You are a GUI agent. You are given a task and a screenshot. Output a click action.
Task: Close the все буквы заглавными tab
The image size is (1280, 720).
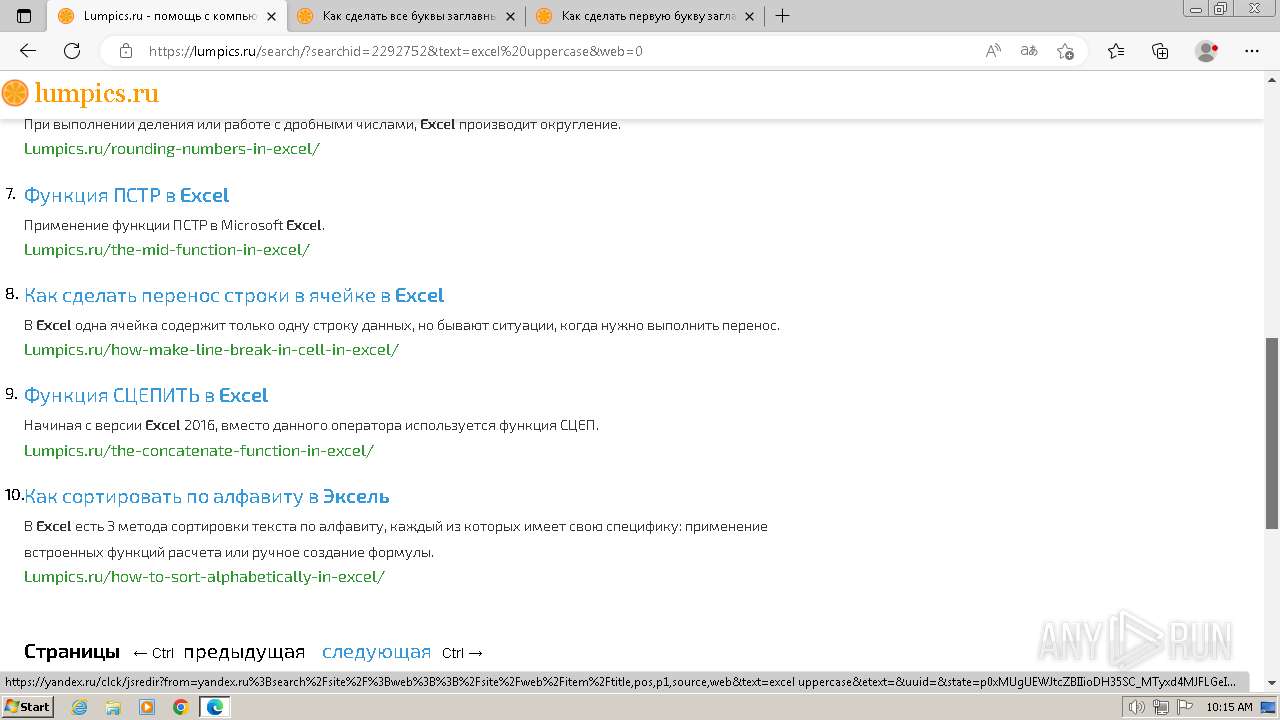[510, 16]
